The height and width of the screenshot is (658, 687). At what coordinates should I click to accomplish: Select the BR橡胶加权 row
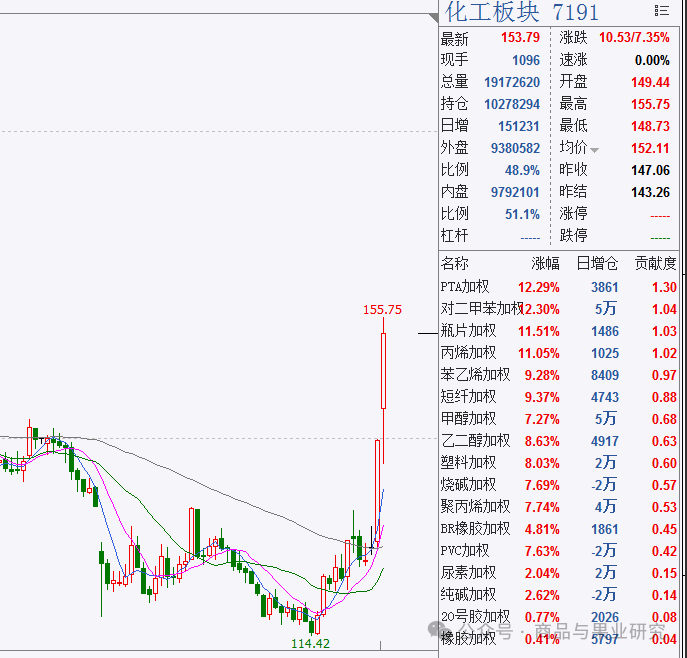[559, 529]
